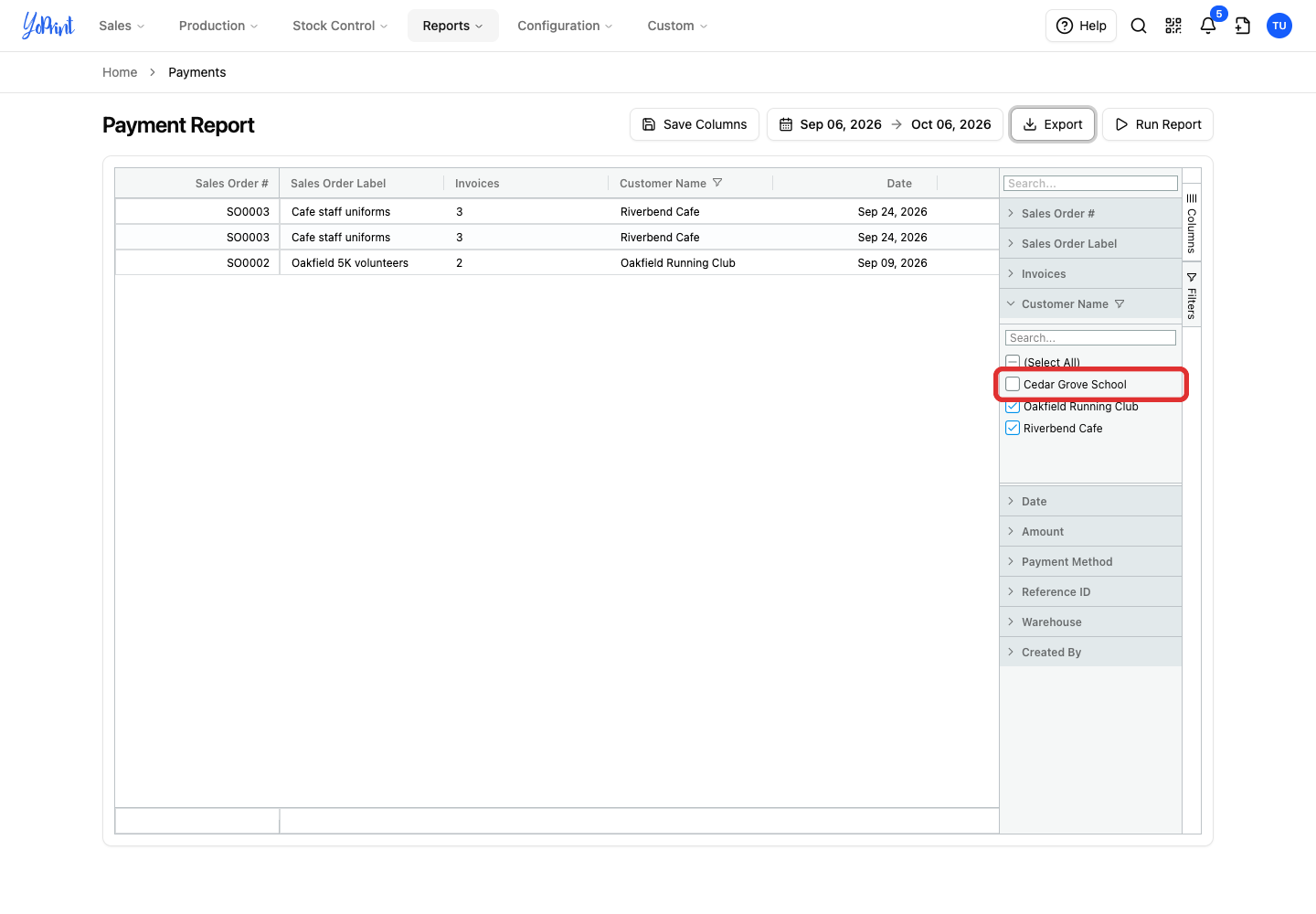This screenshot has width=1316, height=914.
Task: Open the notifications bell
Action: 1208,26
